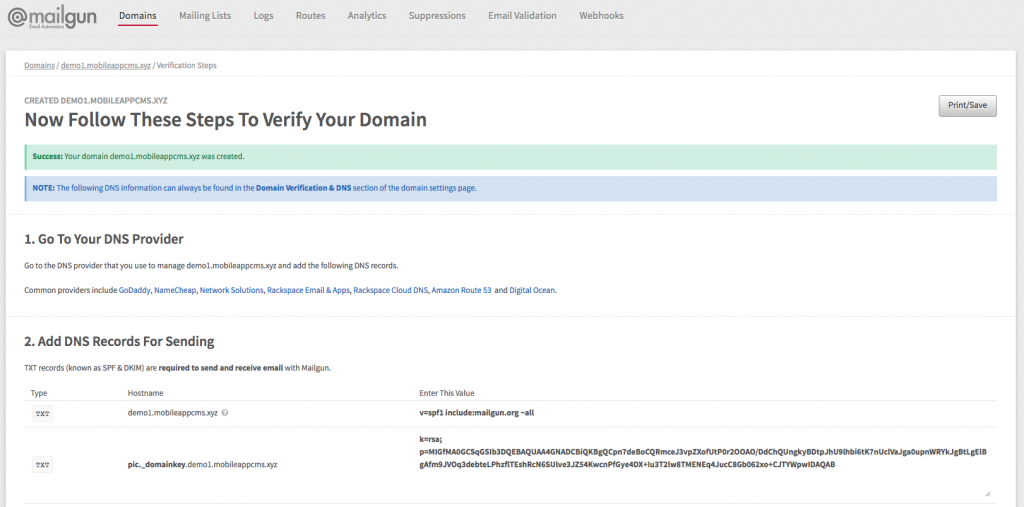Switch to Webhooks tab

click(x=602, y=16)
